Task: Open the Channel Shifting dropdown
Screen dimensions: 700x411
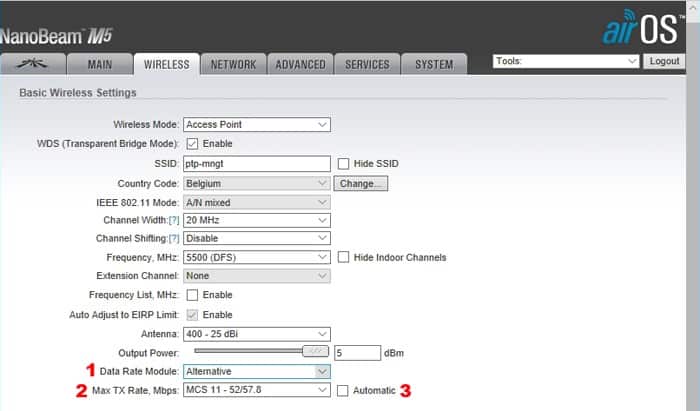Action: 257,238
